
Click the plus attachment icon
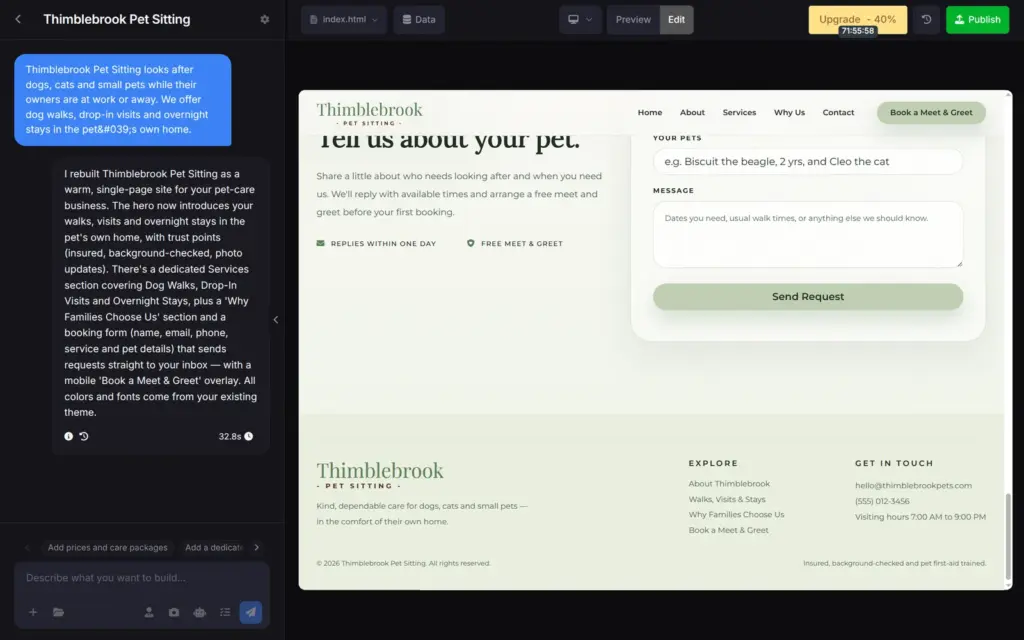point(33,612)
